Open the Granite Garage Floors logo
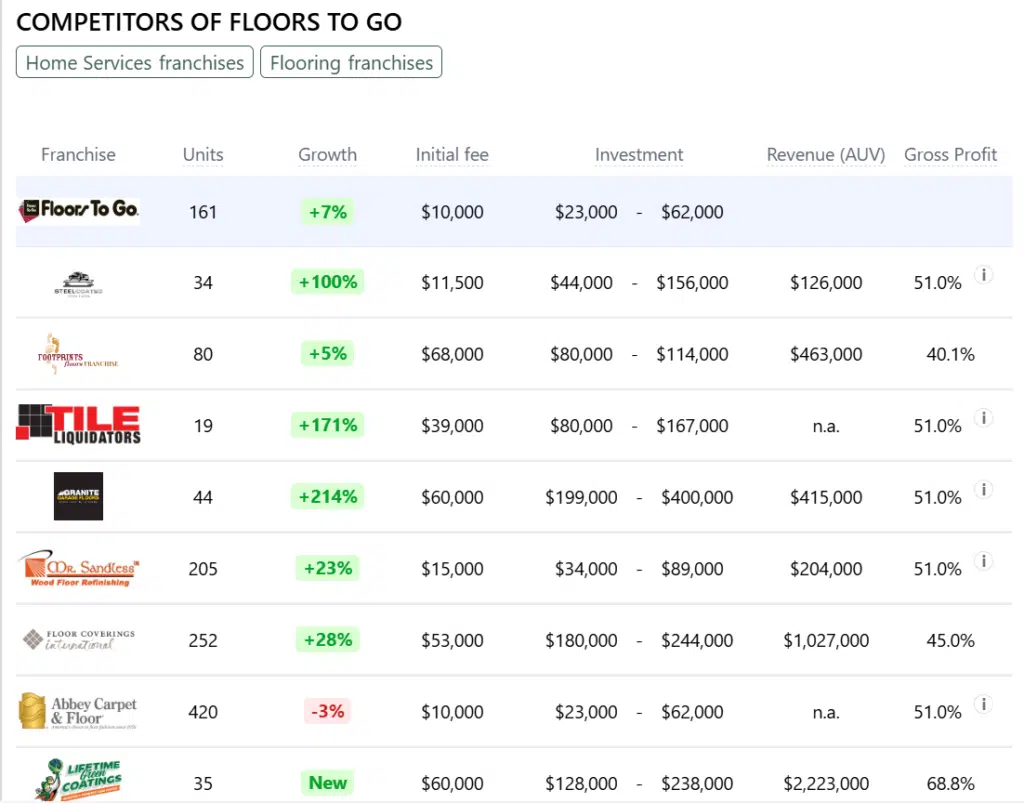The height and width of the screenshot is (803, 1024). click(x=78, y=496)
